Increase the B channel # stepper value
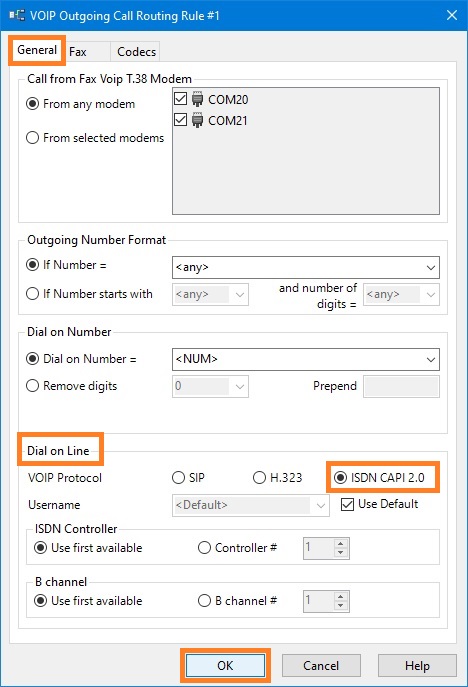The image size is (468, 687). point(340,596)
